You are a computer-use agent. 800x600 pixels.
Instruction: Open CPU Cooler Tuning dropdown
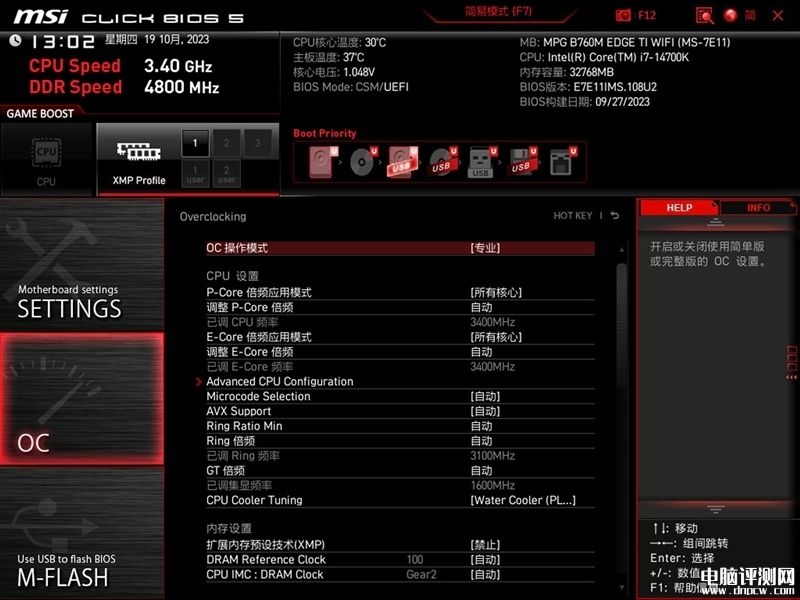[x=400, y=501]
